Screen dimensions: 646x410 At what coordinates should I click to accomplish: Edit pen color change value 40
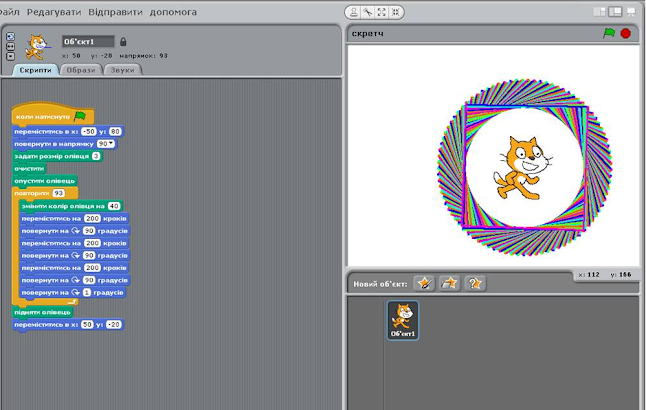[x=114, y=206]
